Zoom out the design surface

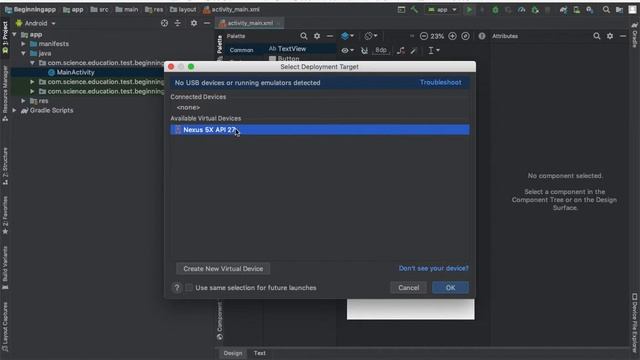pyautogui.click(x=424, y=36)
